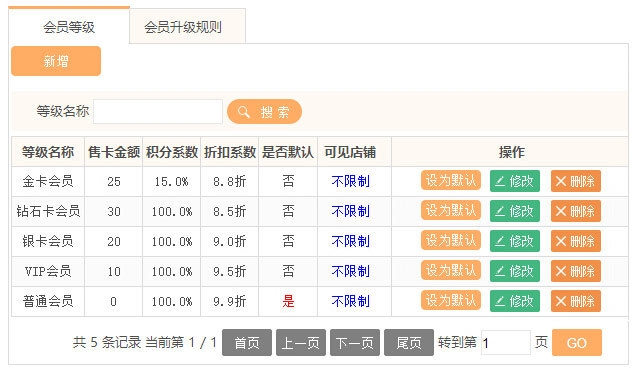Viewport: 637px width, 380px height.
Task: Delete the VIP会员 row
Action: coord(576,271)
